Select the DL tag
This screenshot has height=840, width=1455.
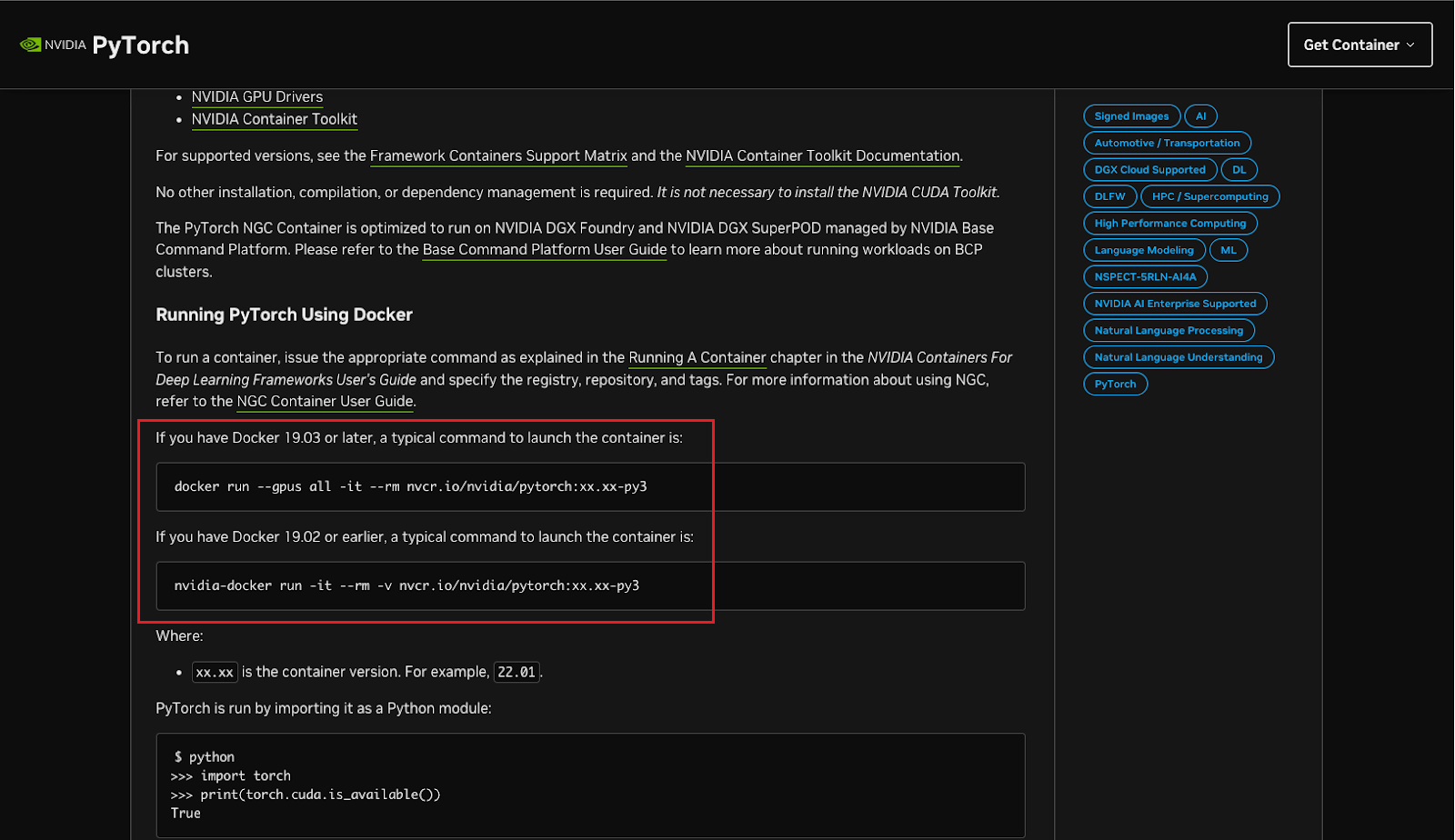coord(1239,170)
